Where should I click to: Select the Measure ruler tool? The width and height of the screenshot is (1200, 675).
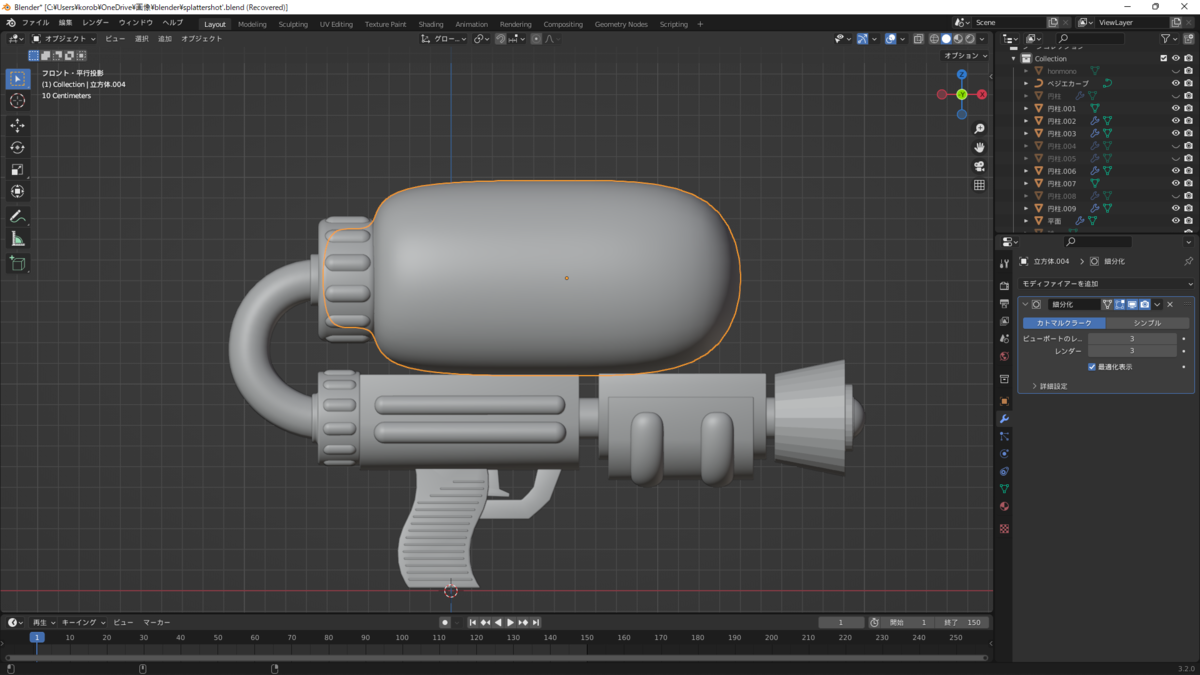coord(17,239)
